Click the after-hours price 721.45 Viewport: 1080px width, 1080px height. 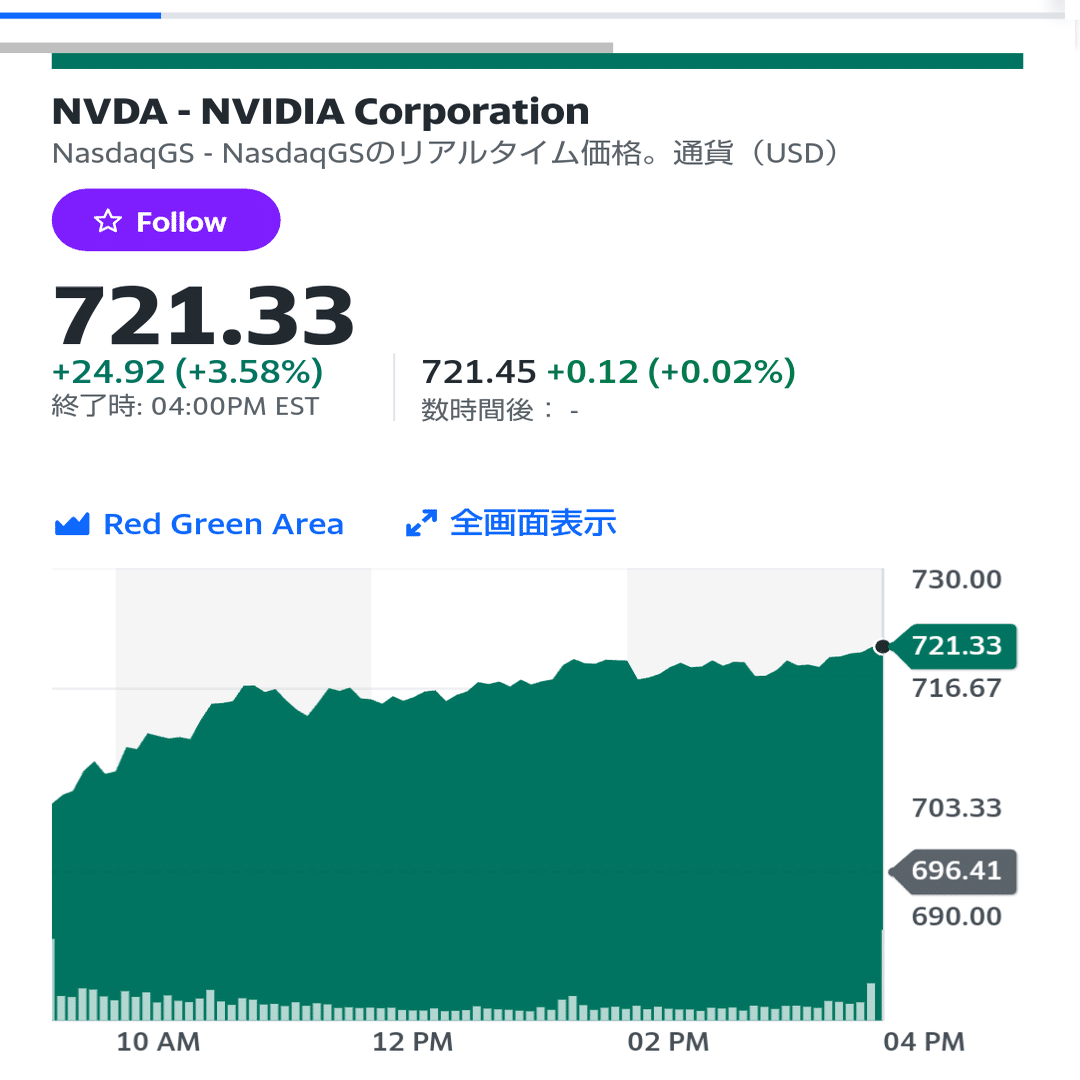(479, 372)
